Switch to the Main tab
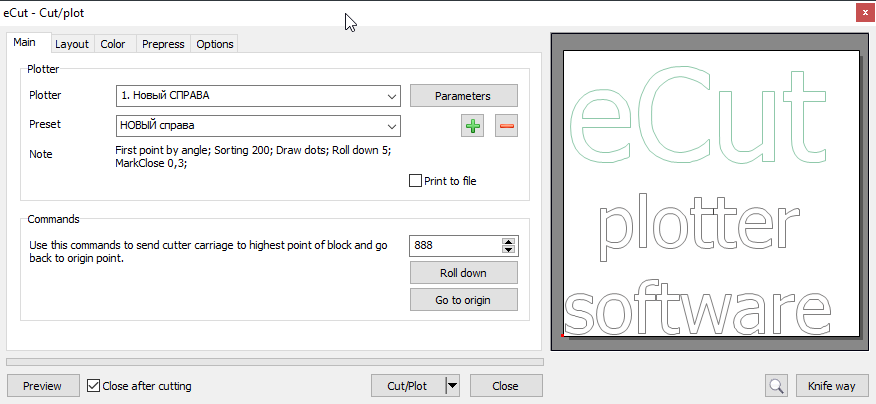The height and width of the screenshot is (404, 876). (x=25, y=42)
